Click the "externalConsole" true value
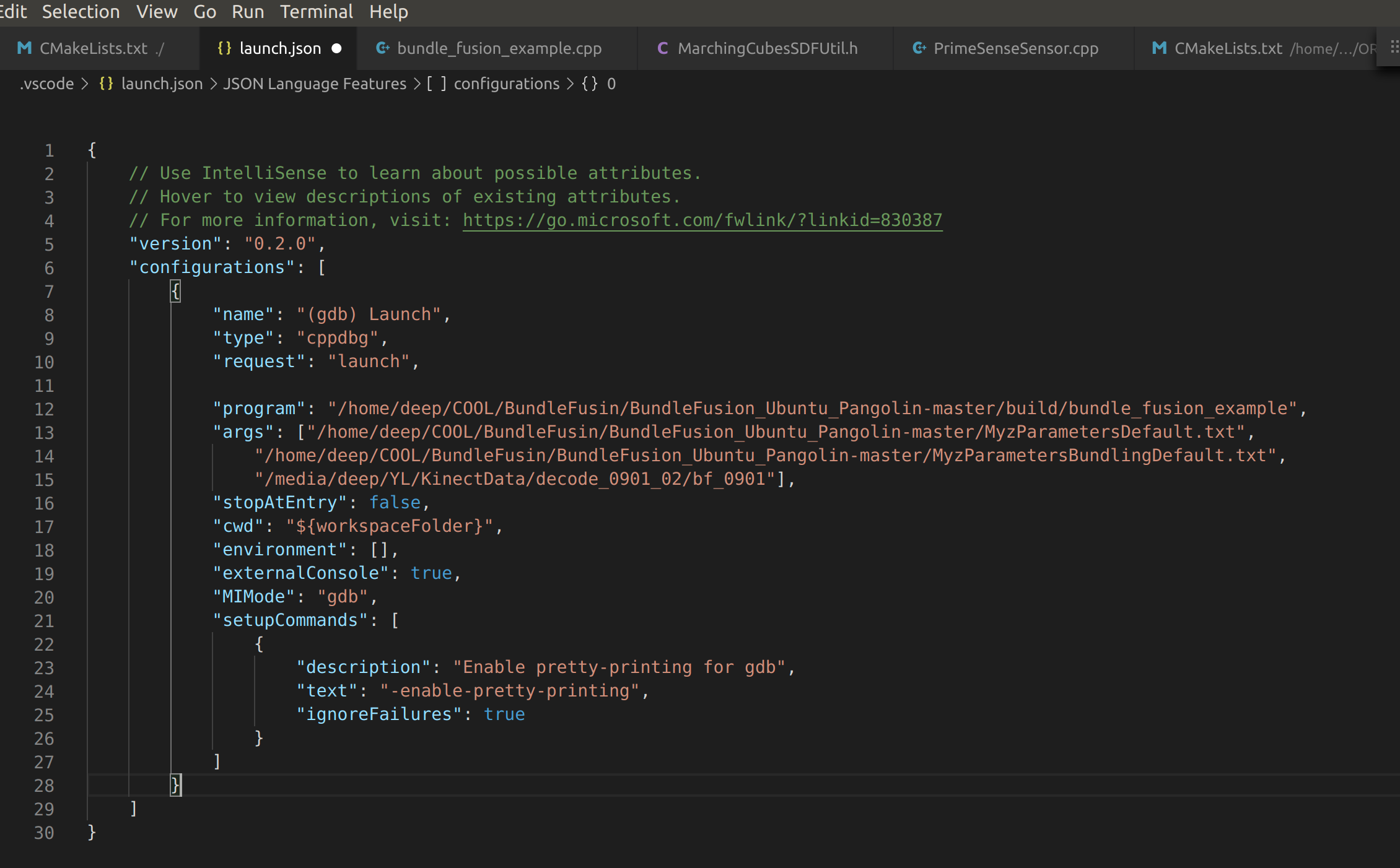 [x=431, y=573]
